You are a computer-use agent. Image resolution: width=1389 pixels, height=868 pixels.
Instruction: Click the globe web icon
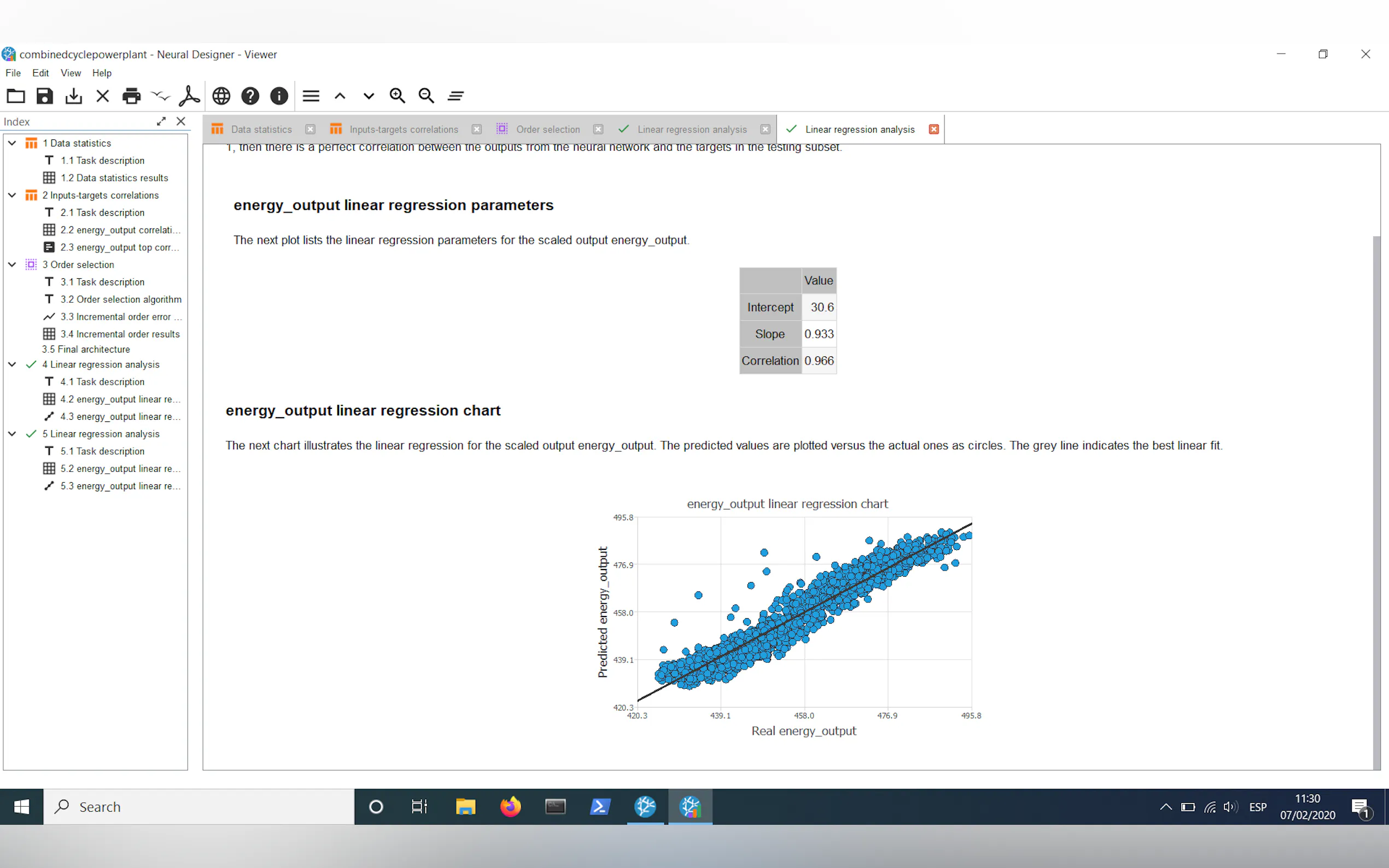tap(221, 96)
